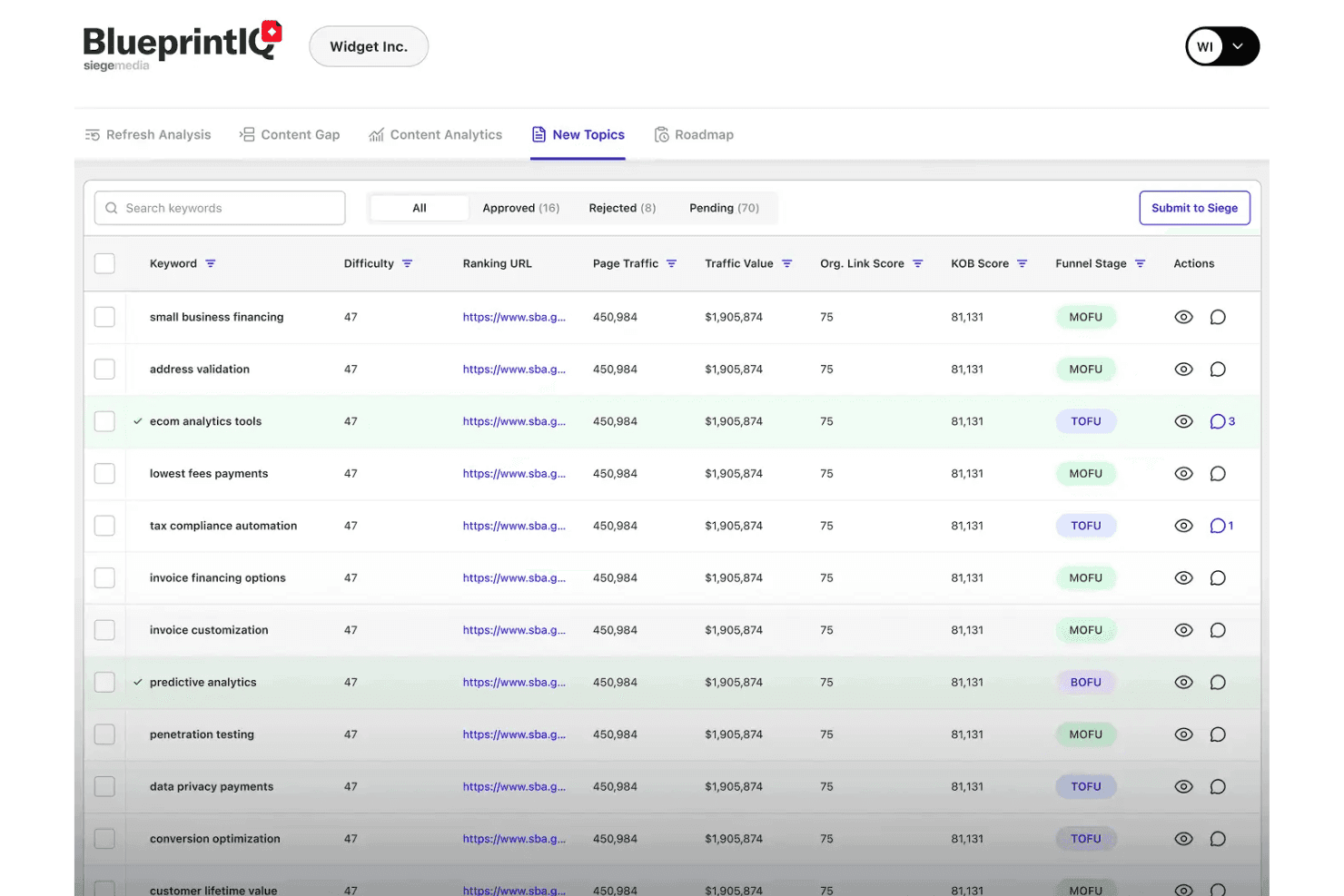Select the ecom analytics tools row checkbox

pyautogui.click(x=105, y=421)
